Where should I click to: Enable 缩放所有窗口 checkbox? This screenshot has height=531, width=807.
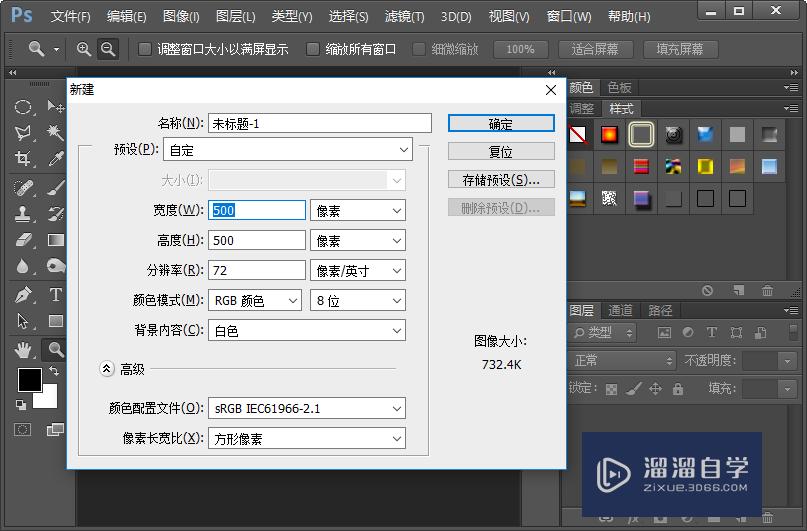click(312, 49)
